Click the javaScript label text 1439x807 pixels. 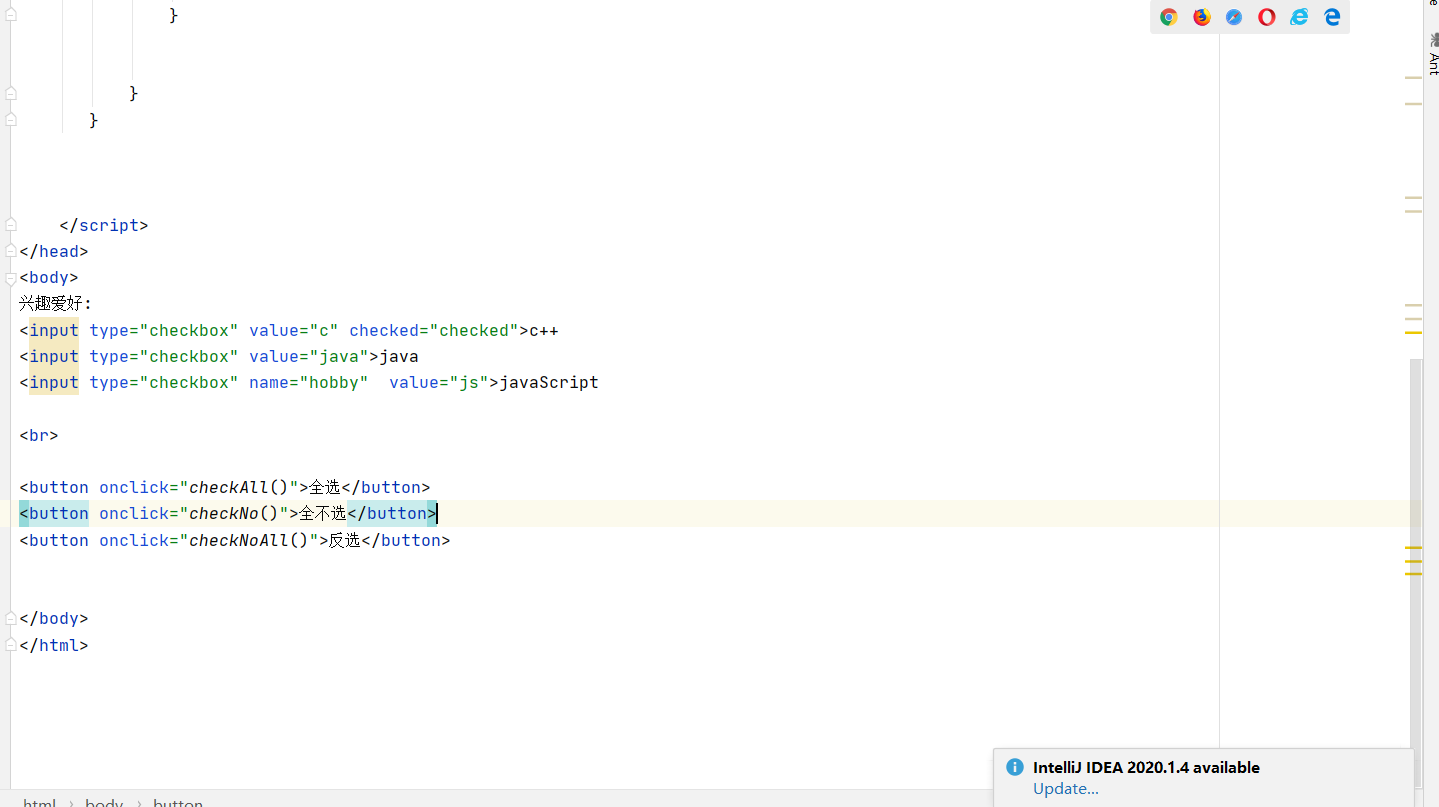coord(549,382)
